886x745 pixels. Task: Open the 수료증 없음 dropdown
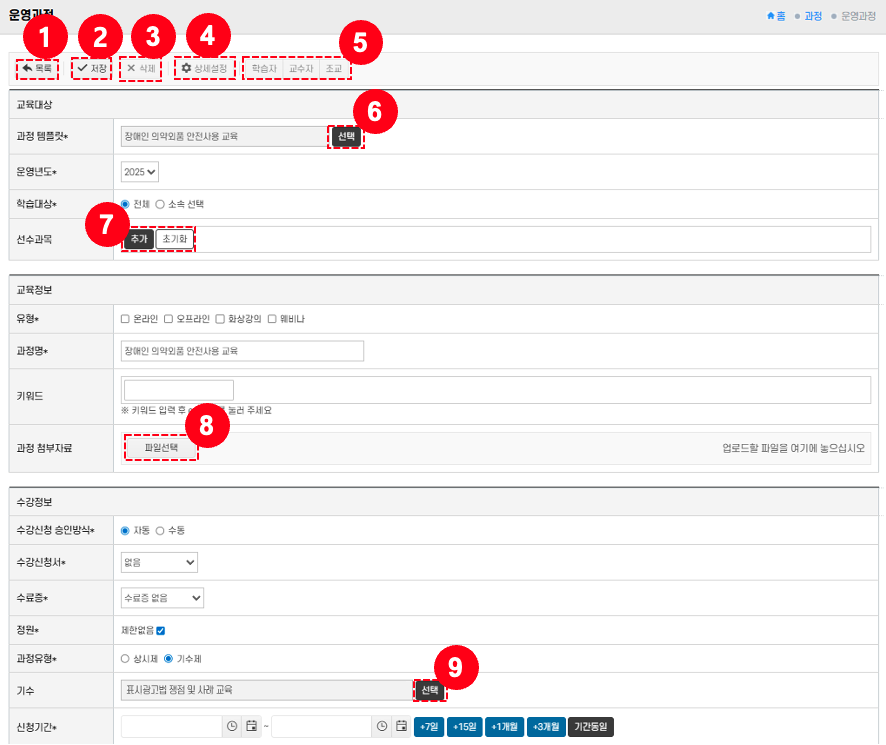[162, 597]
